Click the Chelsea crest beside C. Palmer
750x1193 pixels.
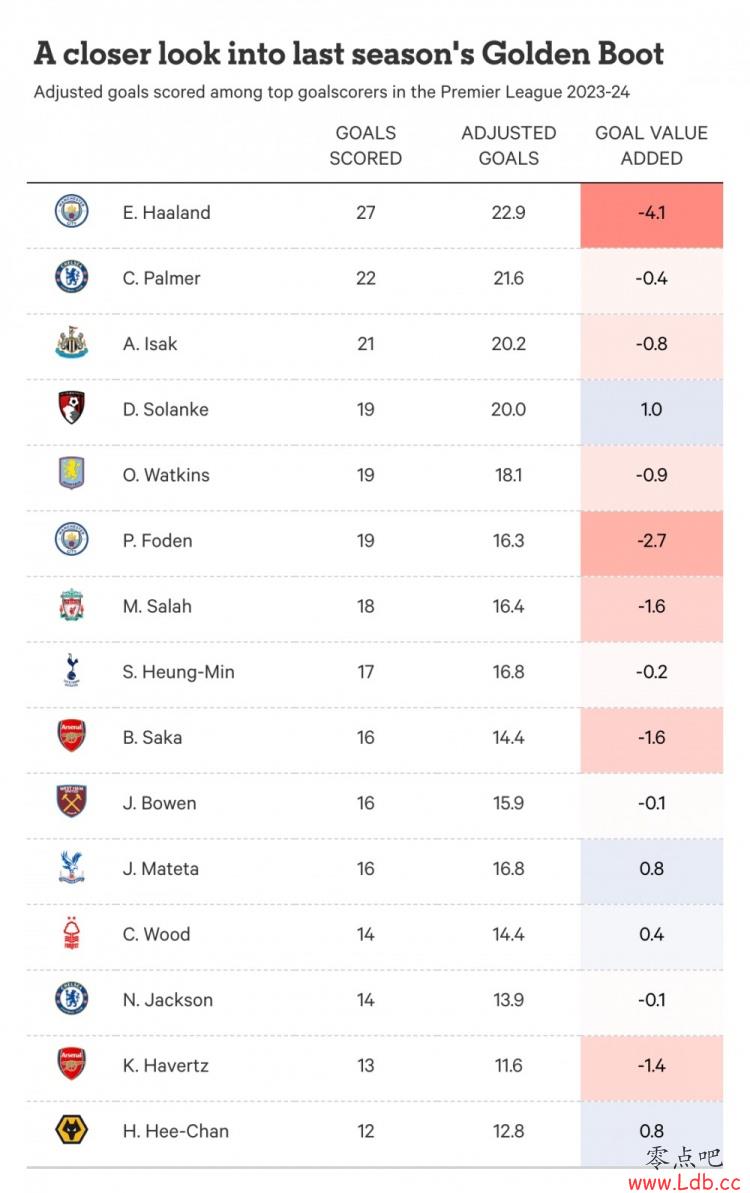[x=72, y=277]
